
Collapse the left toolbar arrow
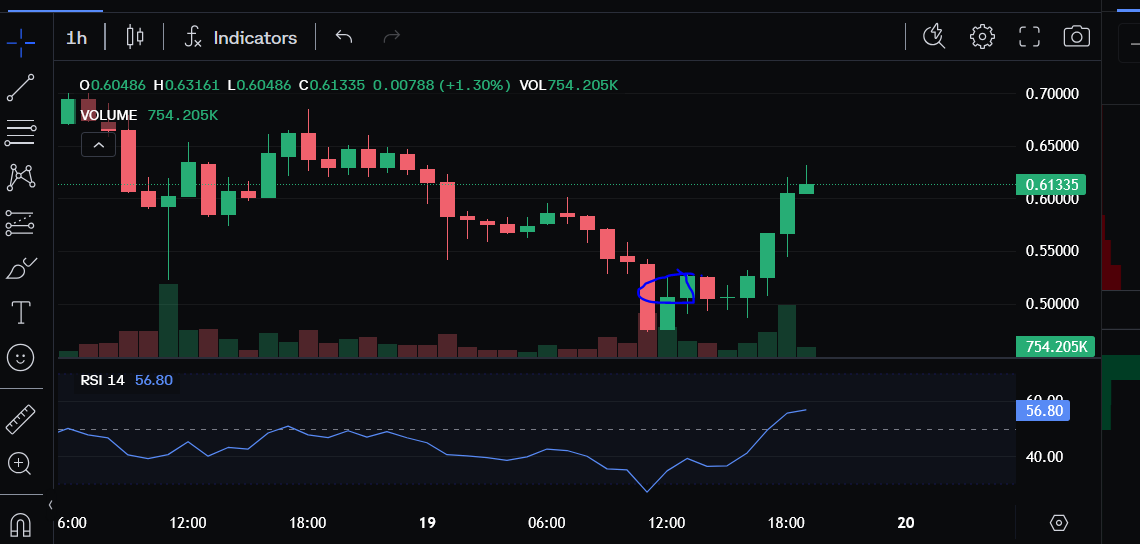[x=50, y=504]
